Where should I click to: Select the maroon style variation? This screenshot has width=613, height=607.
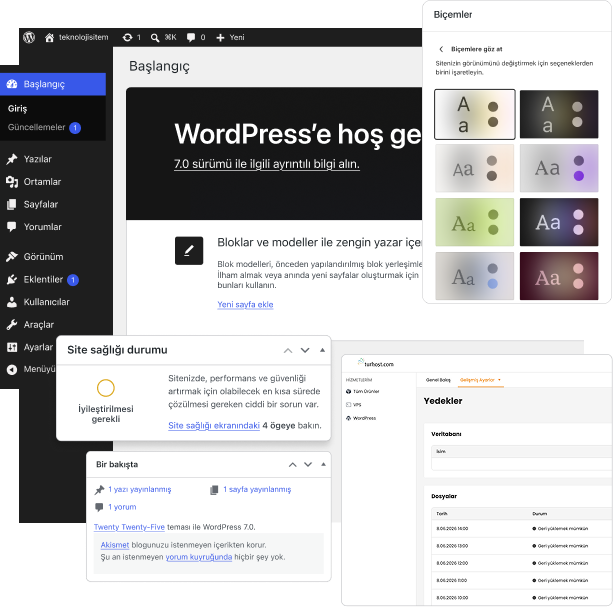click(559, 276)
